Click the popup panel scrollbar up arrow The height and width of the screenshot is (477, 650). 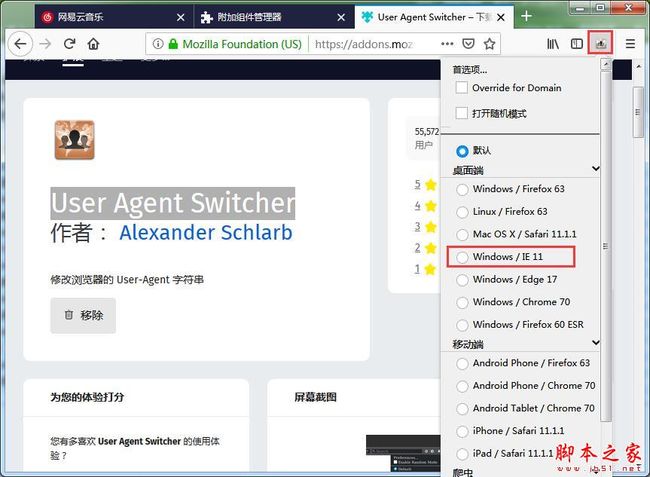click(x=606, y=64)
